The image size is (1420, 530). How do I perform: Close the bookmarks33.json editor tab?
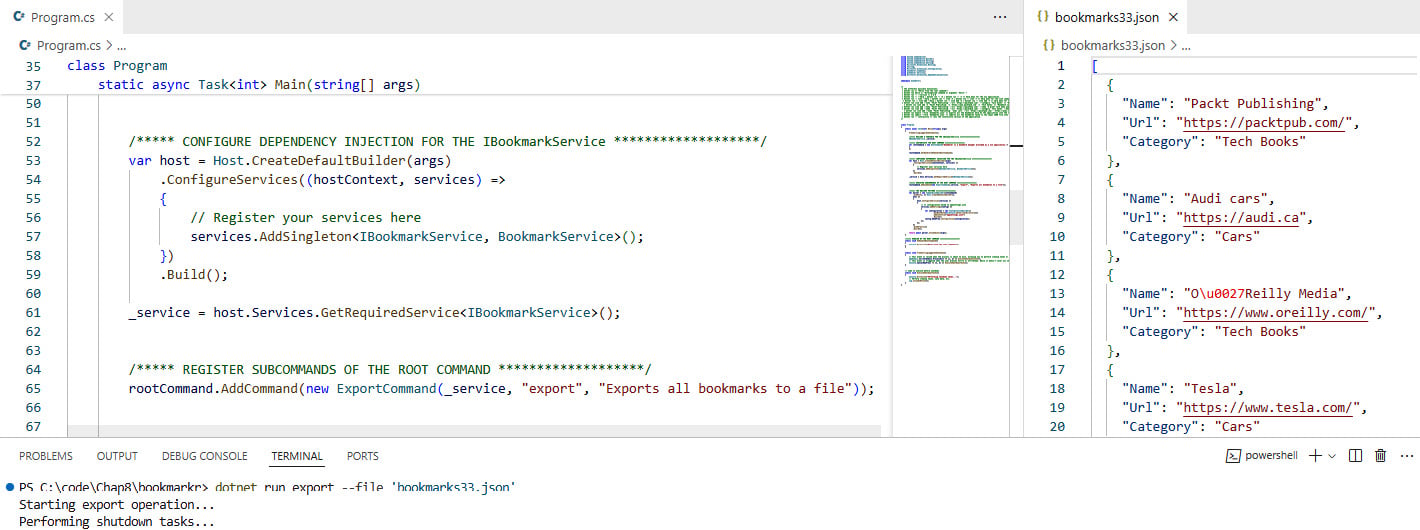coord(1174,18)
